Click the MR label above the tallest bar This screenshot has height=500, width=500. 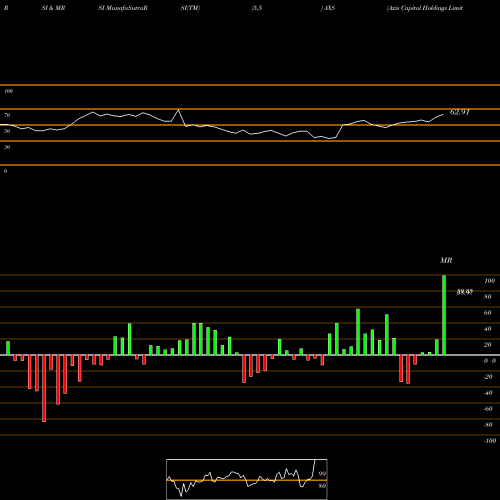pyautogui.click(x=446, y=260)
